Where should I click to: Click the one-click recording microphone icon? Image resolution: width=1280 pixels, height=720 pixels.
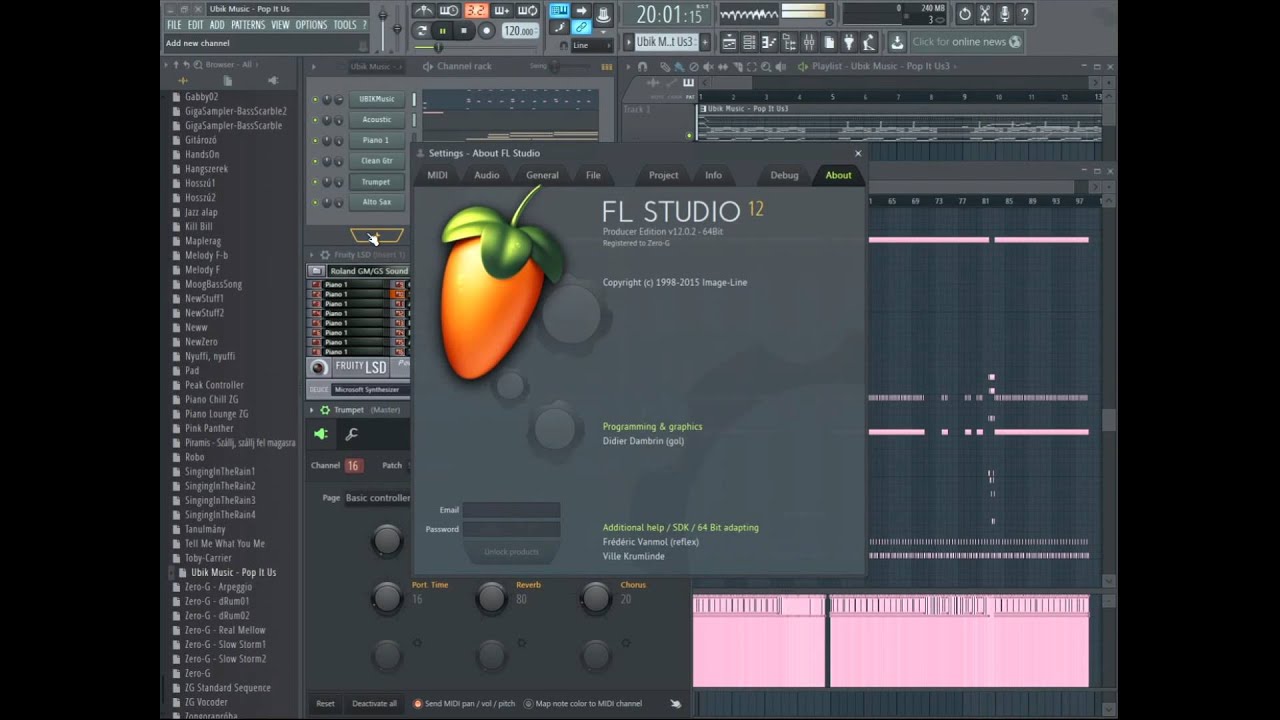pos(1005,14)
